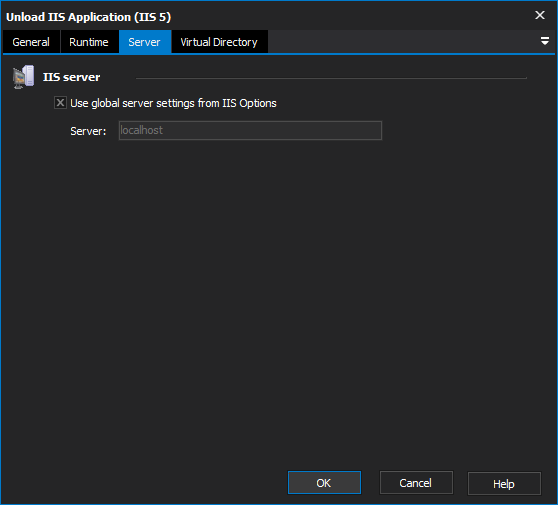Open the Runtime tab
The height and width of the screenshot is (505, 558).
click(x=89, y=42)
